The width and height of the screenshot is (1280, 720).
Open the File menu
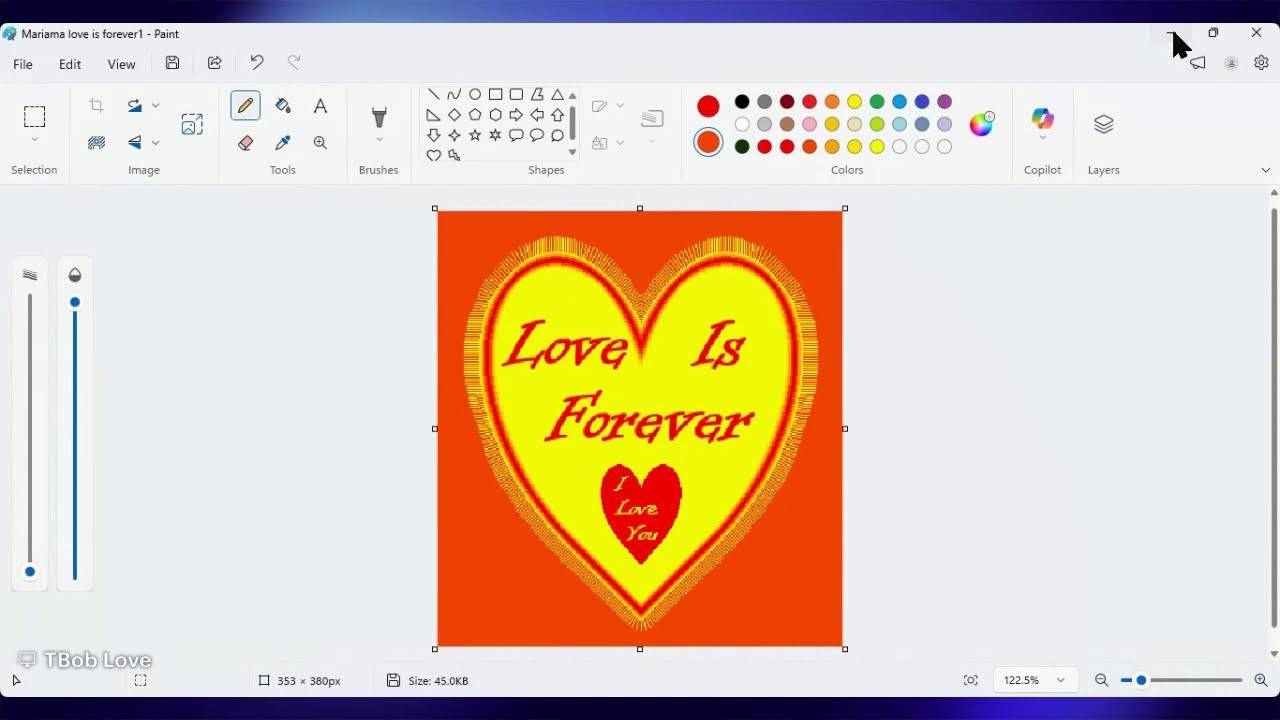point(22,64)
